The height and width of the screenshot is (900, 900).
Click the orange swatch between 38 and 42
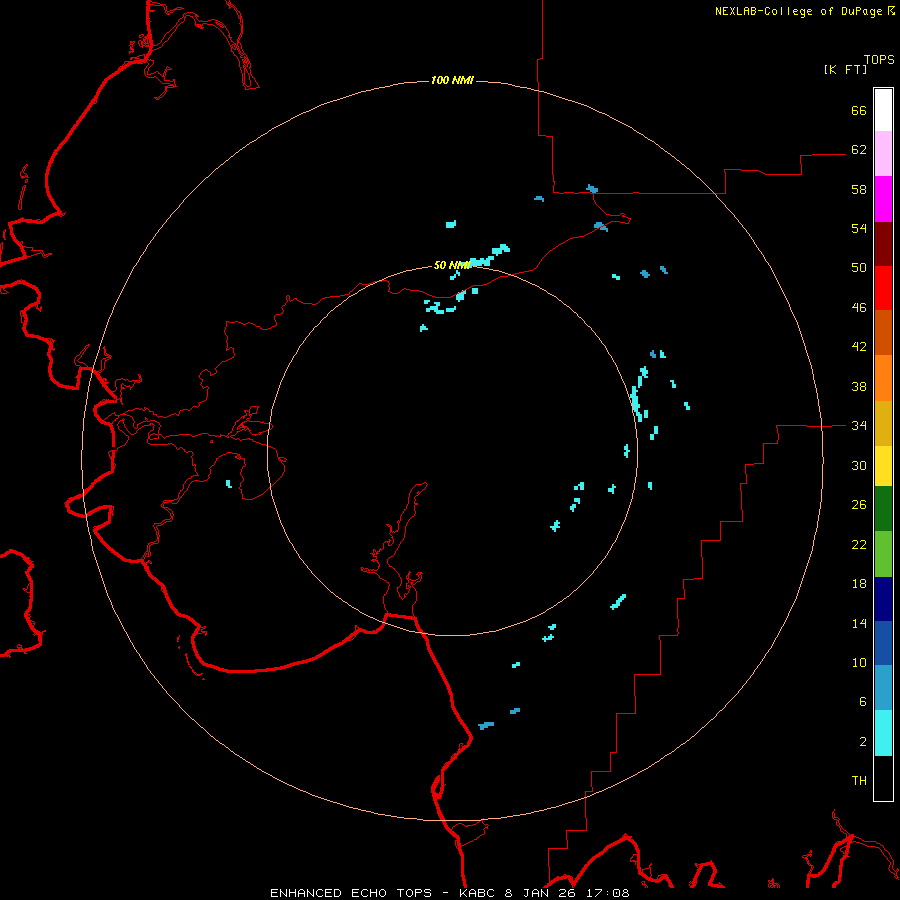883,378
